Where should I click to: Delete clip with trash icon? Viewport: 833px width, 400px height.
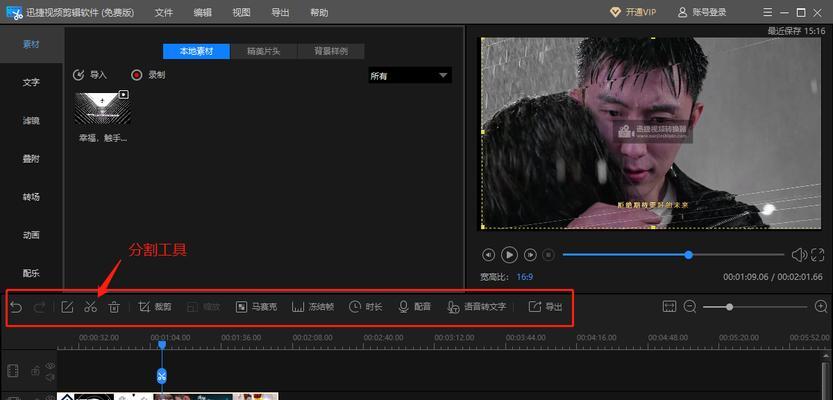pos(114,307)
